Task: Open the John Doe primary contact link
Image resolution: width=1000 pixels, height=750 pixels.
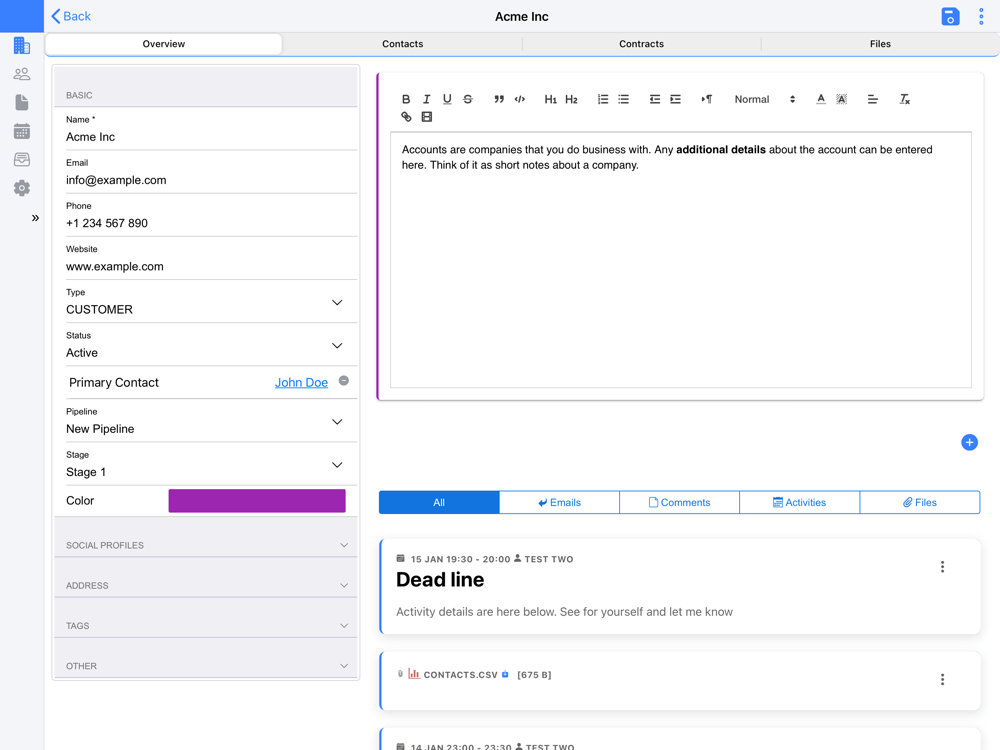Action: (301, 383)
